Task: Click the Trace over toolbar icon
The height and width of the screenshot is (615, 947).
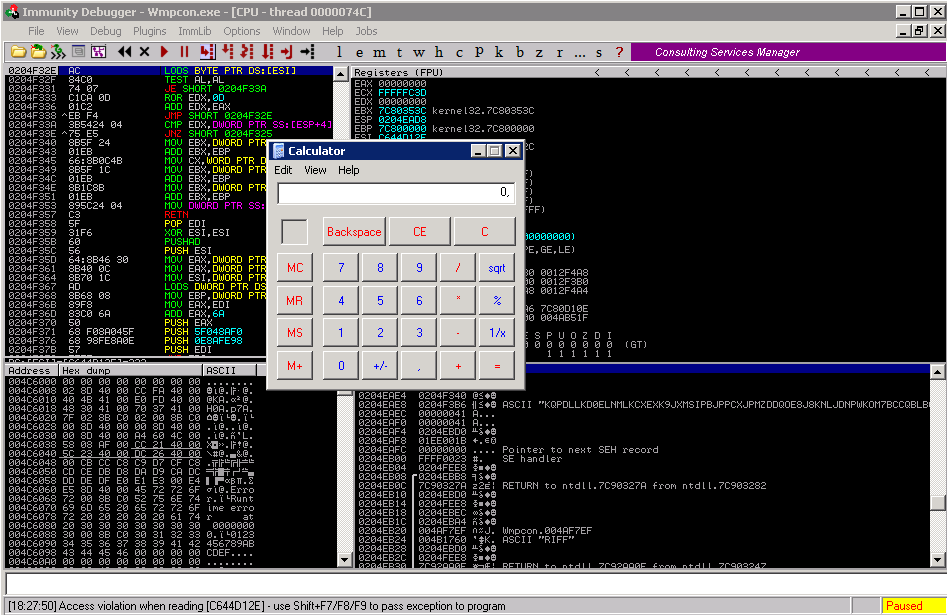Action: click(268, 52)
